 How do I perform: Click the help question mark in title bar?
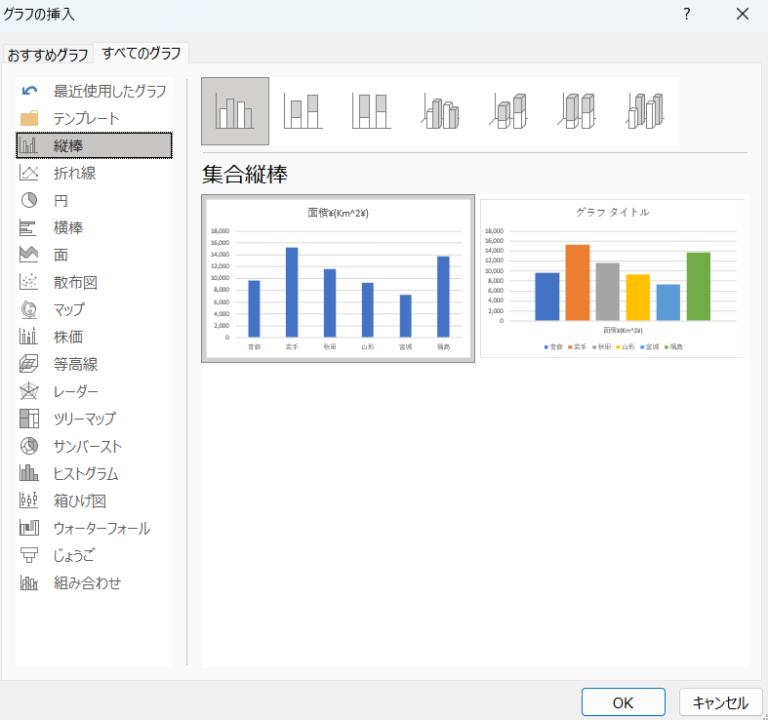[x=687, y=14]
